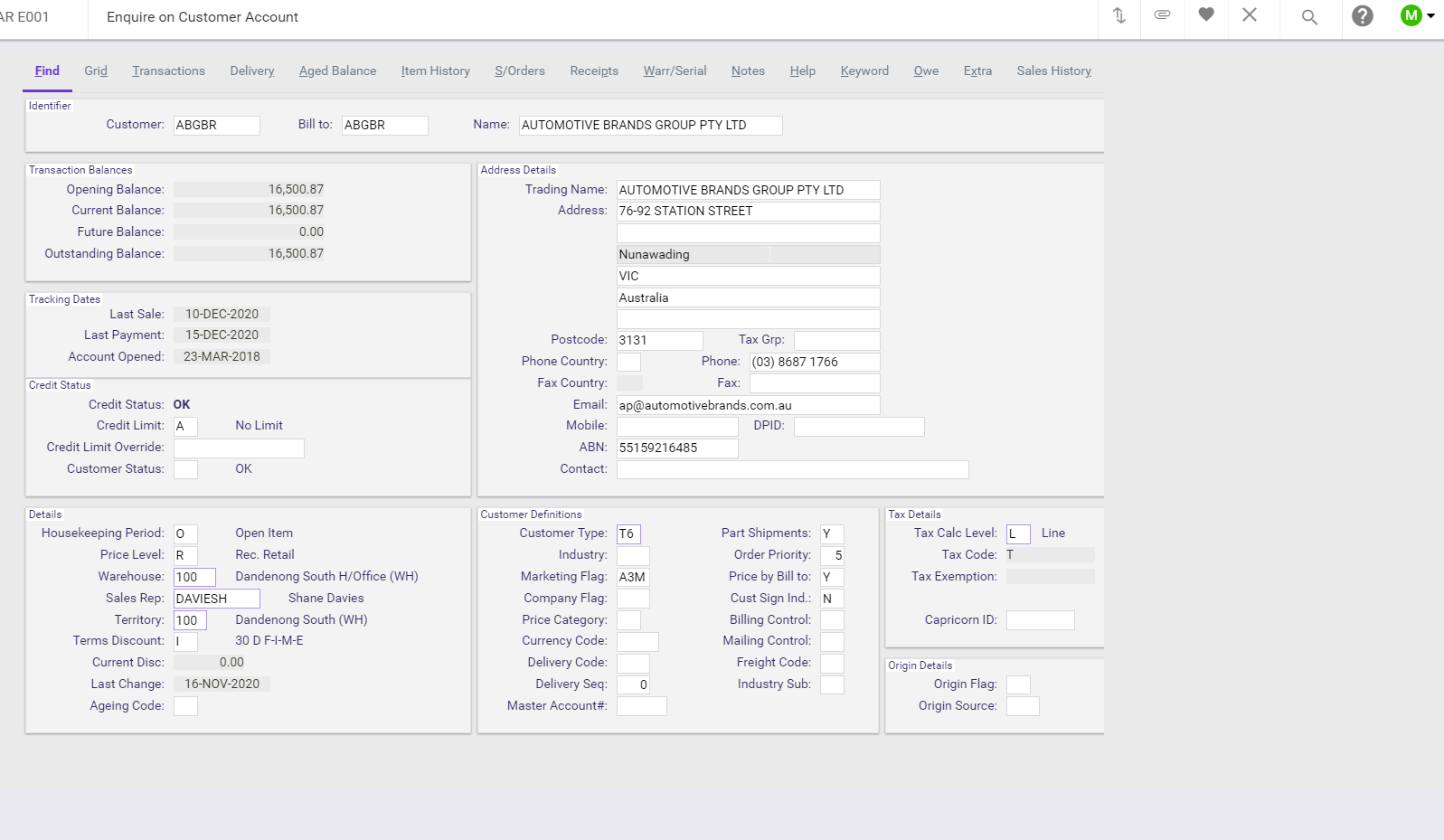Click the Contact field
Image resolution: width=1444 pixels, height=840 pixels.
point(793,469)
